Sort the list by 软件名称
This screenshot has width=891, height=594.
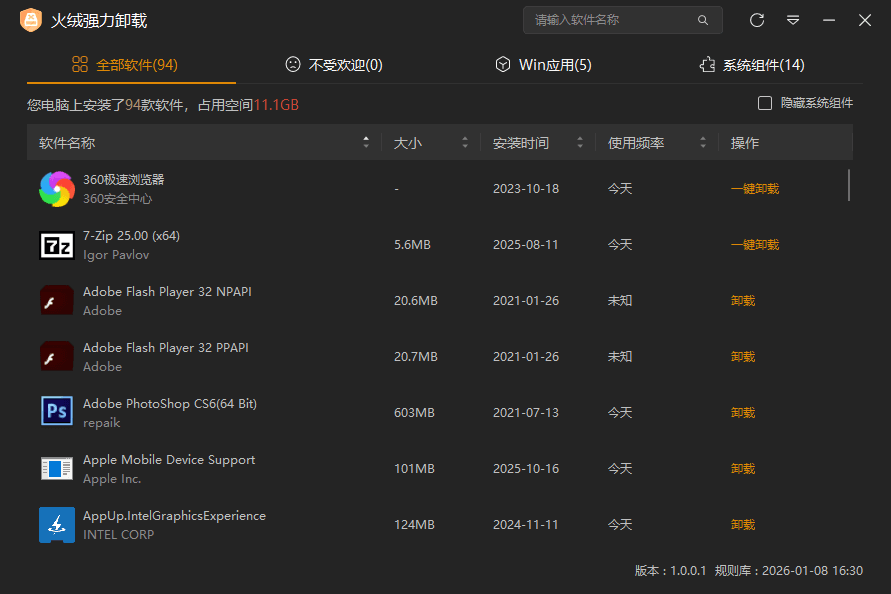(x=366, y=142)
